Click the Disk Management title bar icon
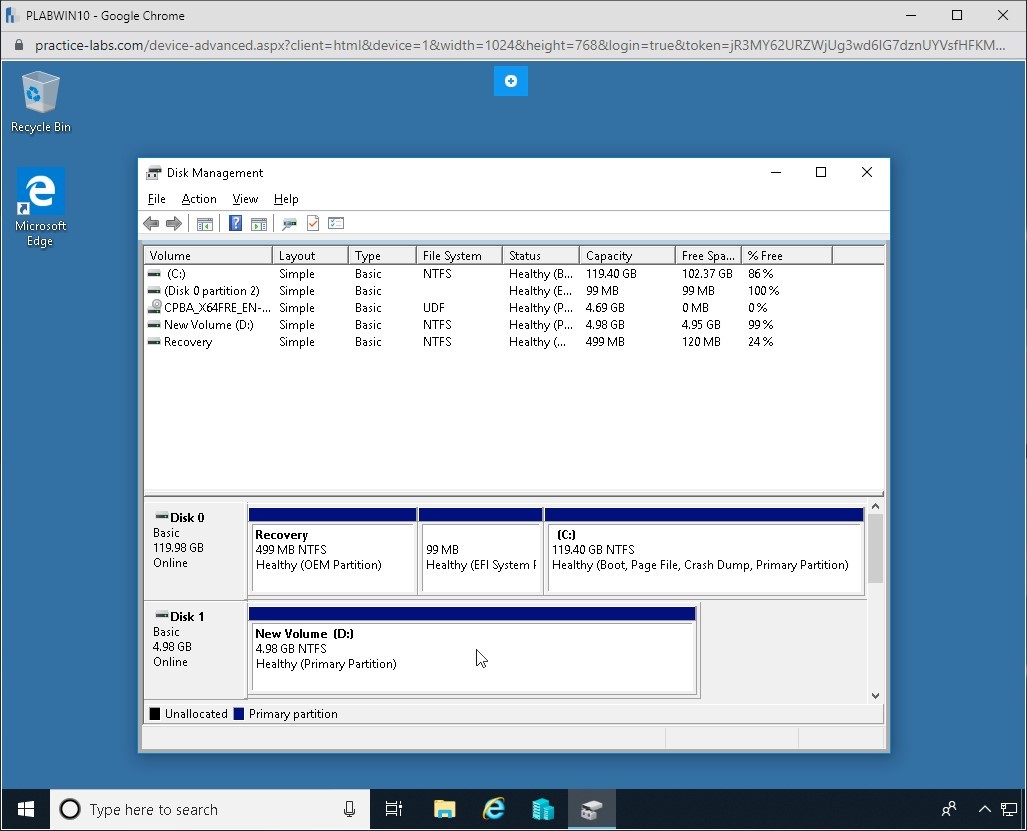The width and height of the screenshot is (1027, 831). pyautogui.click(x=153, y=173)
